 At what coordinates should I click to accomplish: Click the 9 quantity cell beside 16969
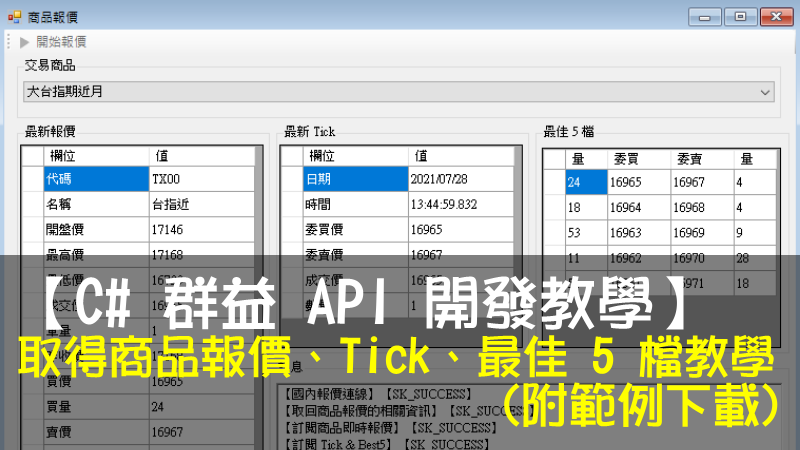[x=755, y=233]
